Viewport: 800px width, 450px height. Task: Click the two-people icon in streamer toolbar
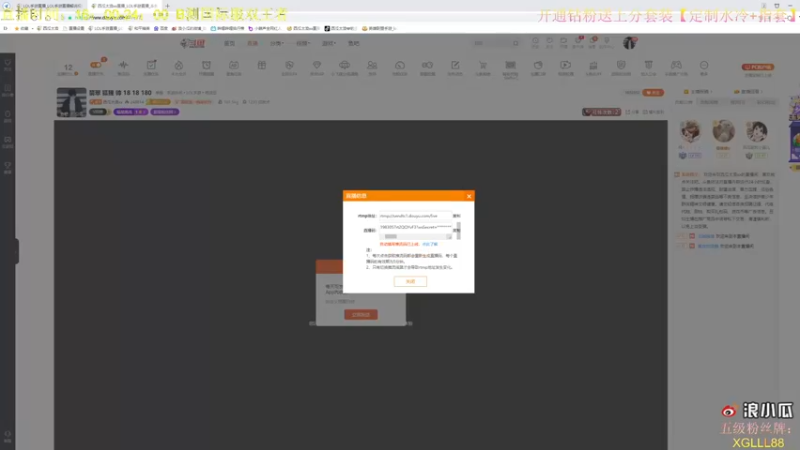point(372,67)
